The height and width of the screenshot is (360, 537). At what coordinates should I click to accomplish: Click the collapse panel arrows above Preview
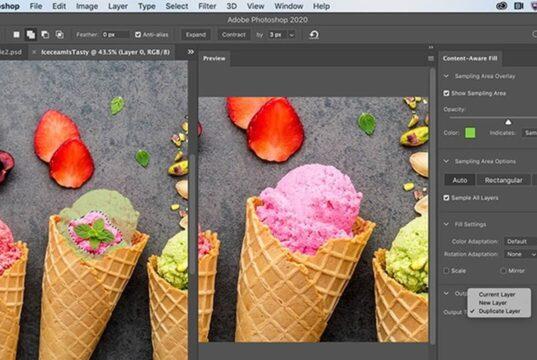[431, 47]
